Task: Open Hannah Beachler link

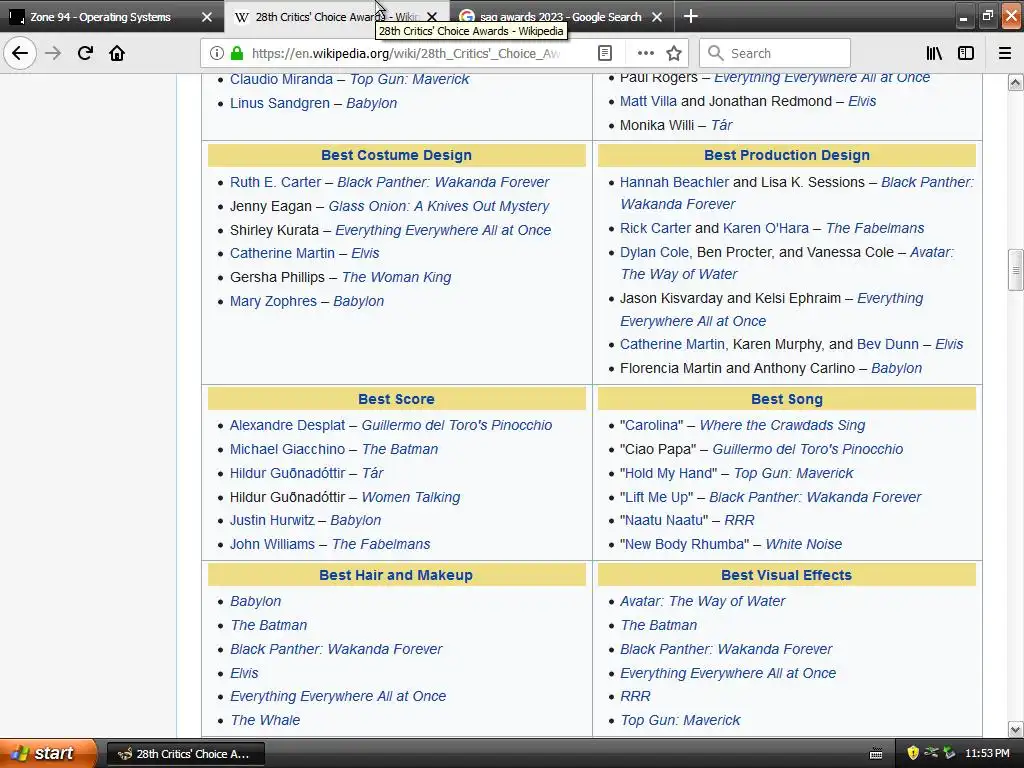Action: (x=674, y=182)
